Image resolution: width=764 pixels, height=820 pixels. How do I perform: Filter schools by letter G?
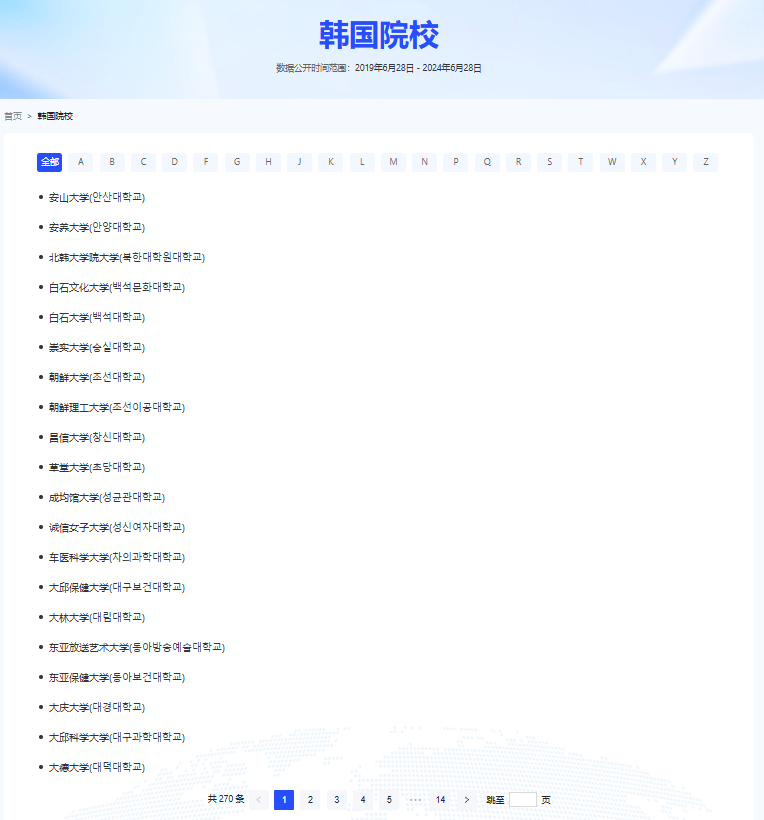(237, 162)
